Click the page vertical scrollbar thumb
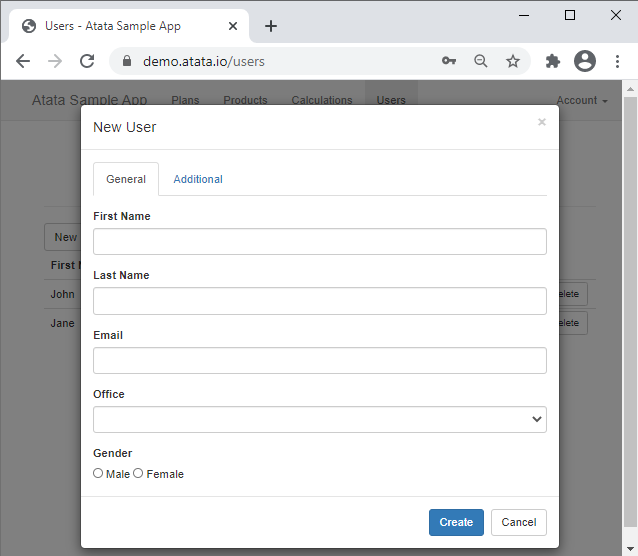Viewport: 638px width, 556px height. point(630,311)
